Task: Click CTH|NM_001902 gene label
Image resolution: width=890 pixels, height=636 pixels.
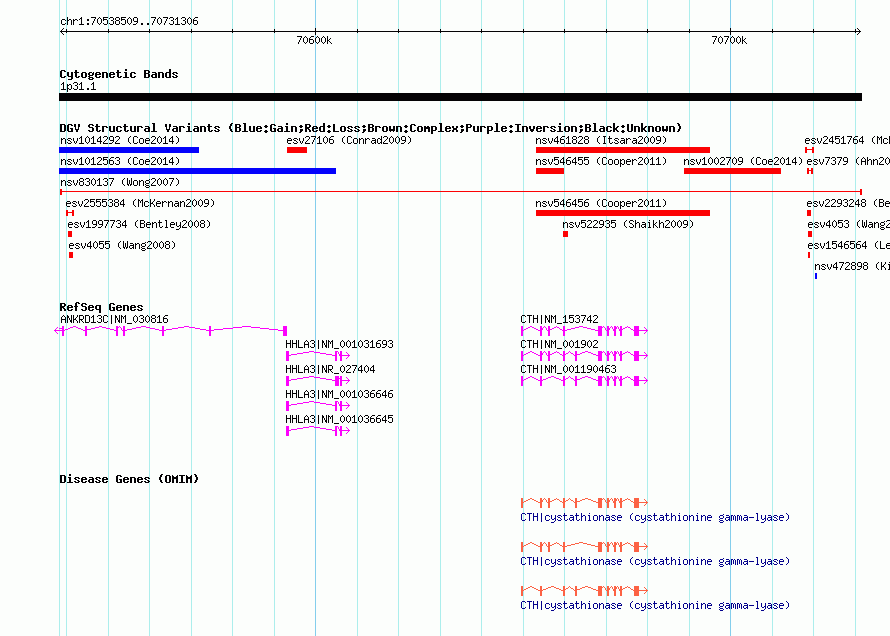Action: point(559,344)
